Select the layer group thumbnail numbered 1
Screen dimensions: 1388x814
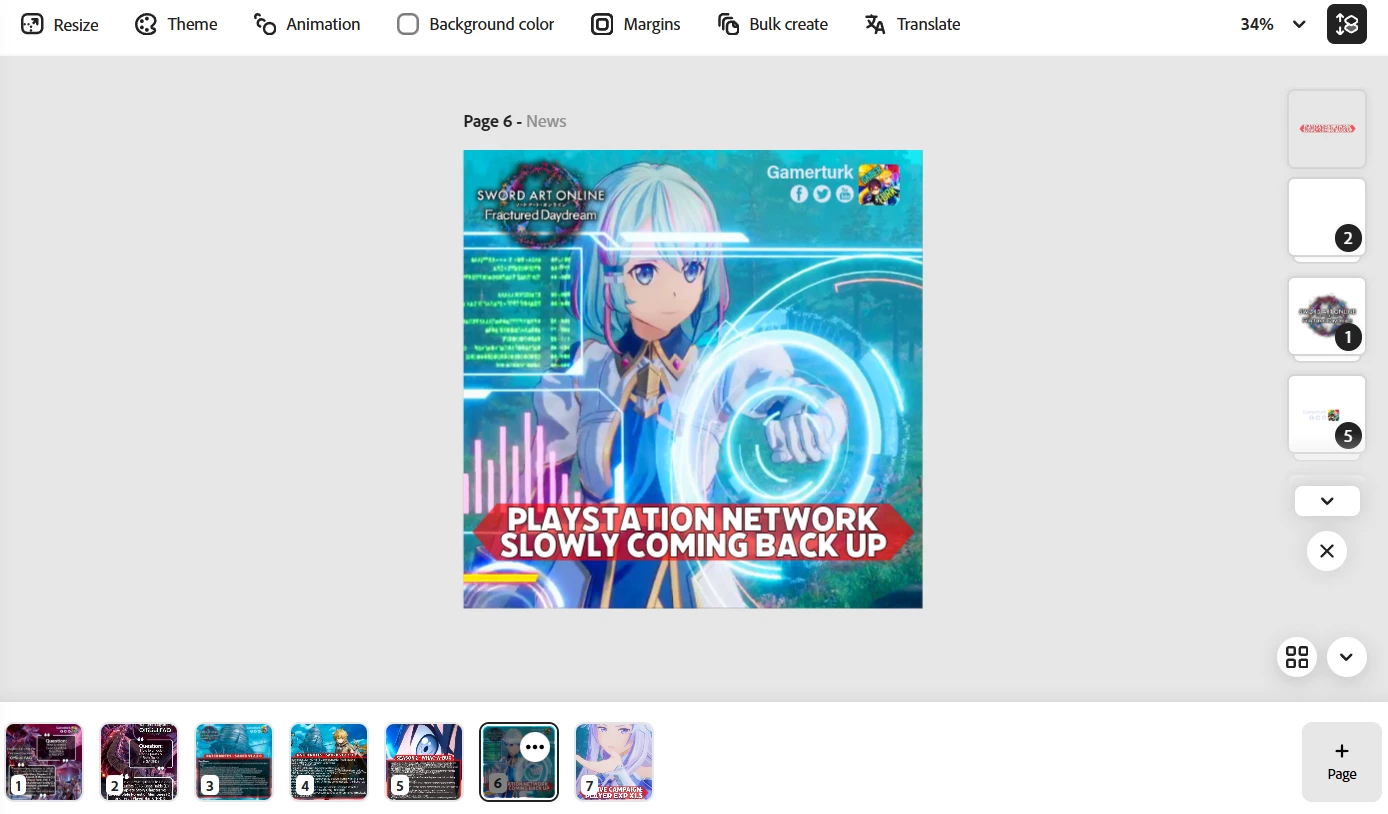1327,316
